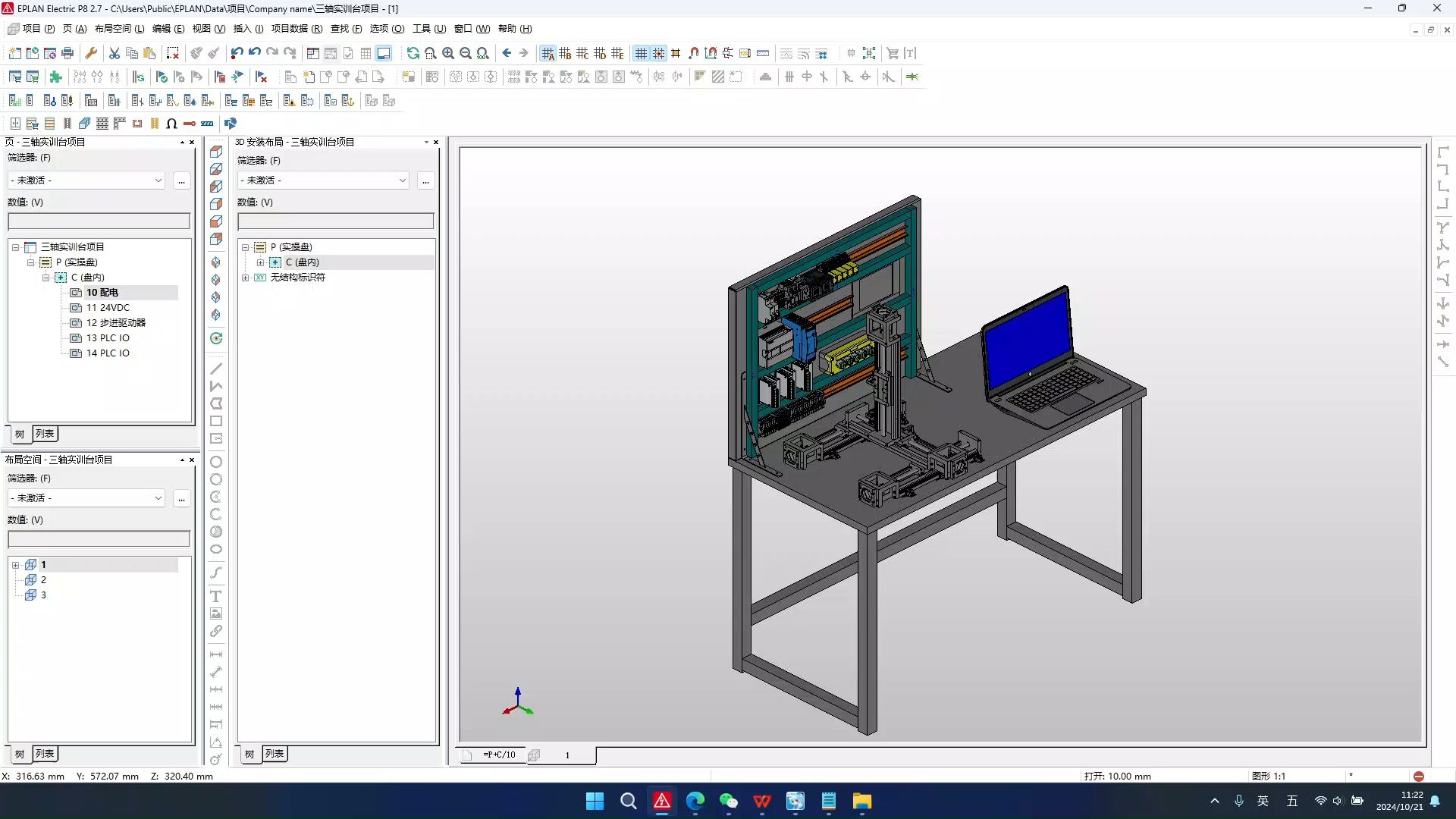Viewport: 1456px width, 819px height.
Task: Toggle grid display button
Action: (641, 53)
